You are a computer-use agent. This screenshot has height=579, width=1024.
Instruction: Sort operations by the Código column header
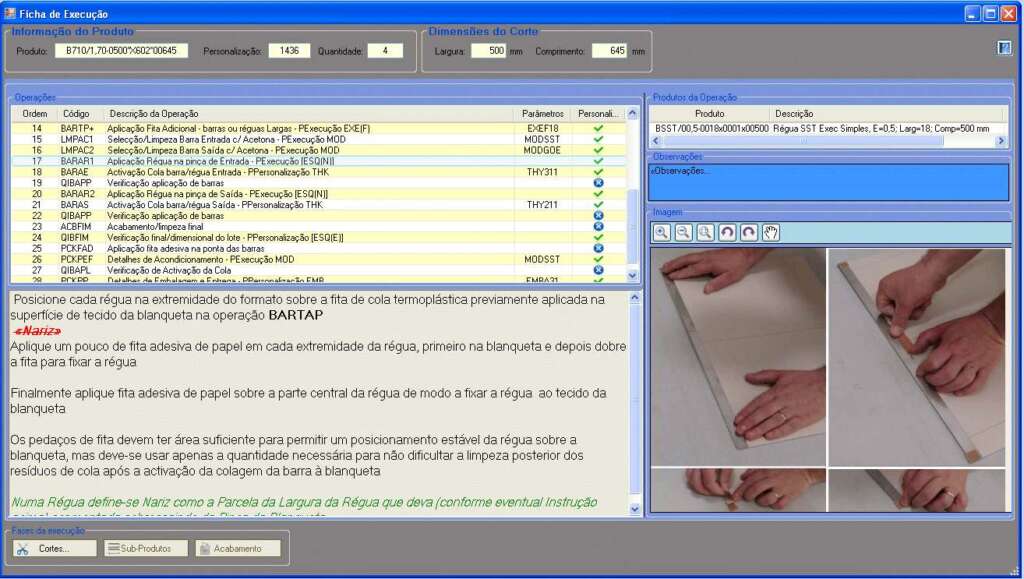point(76,114)
